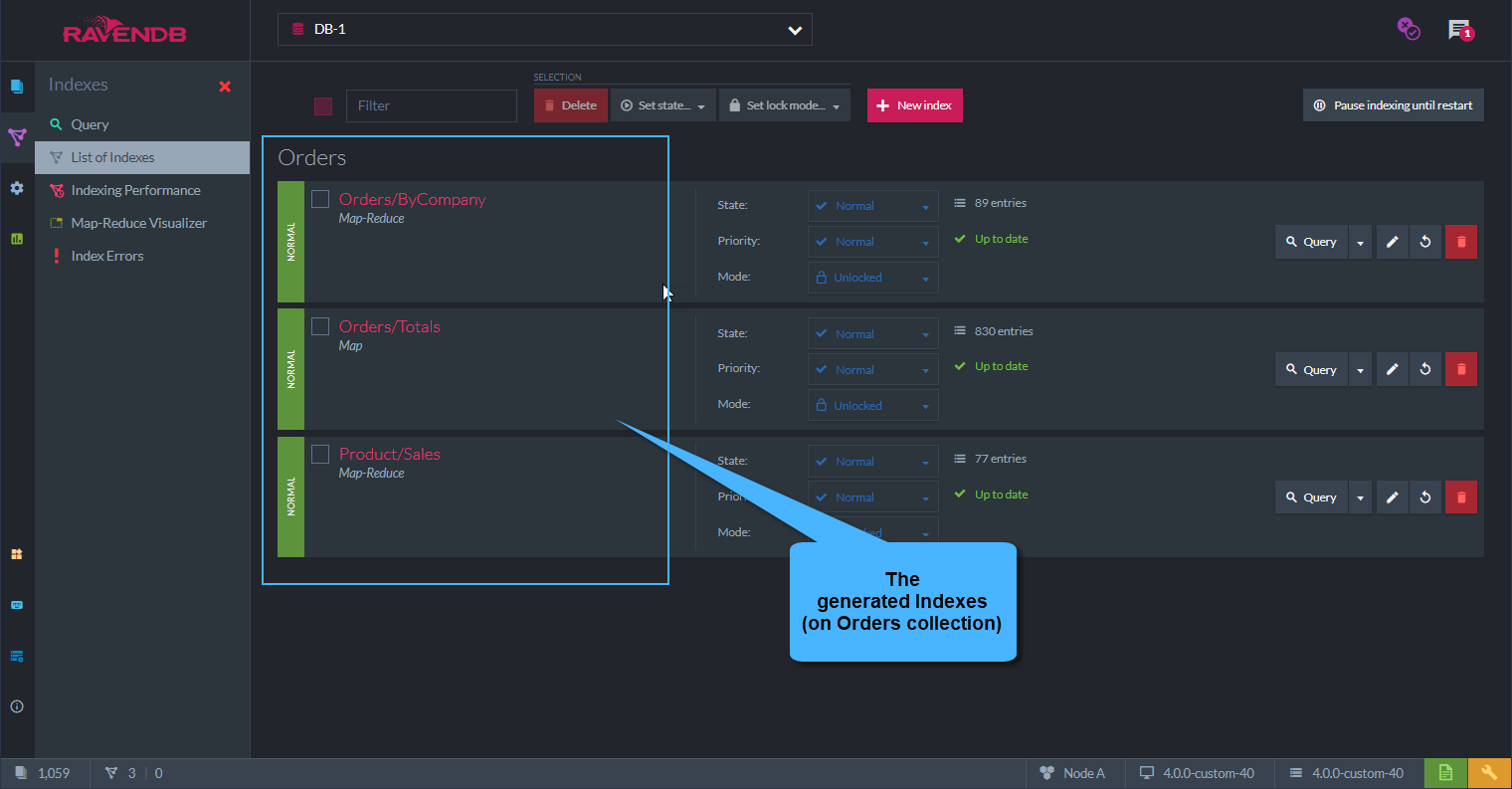Open the Stats sidebar icon
The height and width of the screenshot is (789, 1512).
click(17, 239)
